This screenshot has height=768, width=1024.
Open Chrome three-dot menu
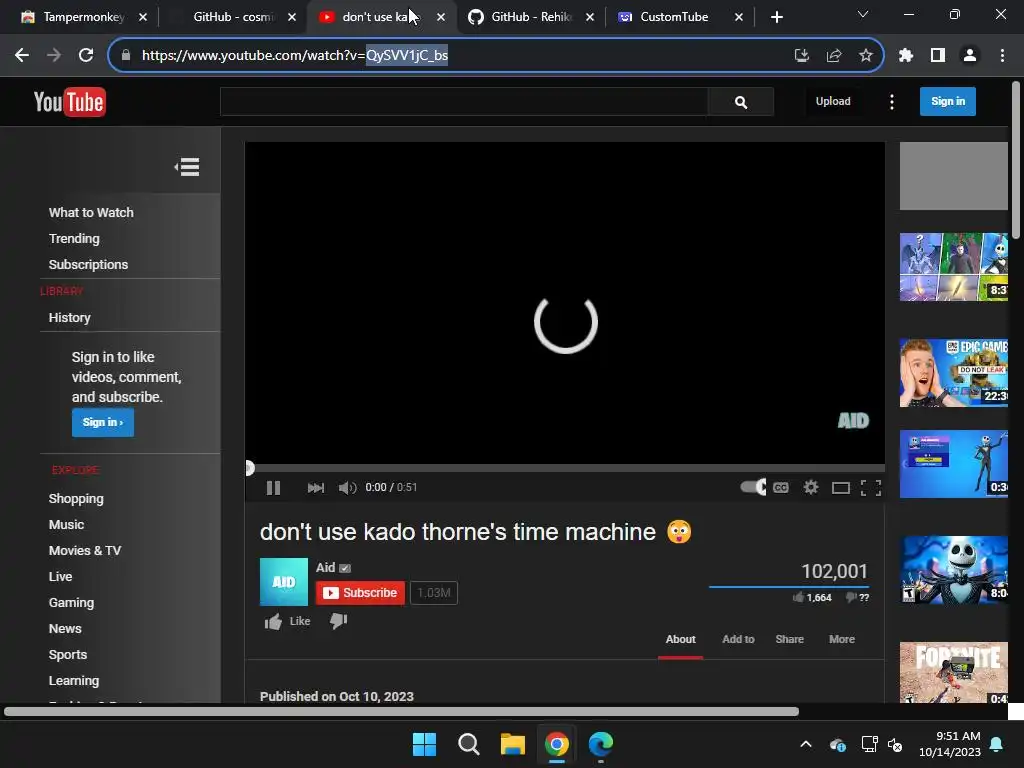click(x=1002, y=56)
